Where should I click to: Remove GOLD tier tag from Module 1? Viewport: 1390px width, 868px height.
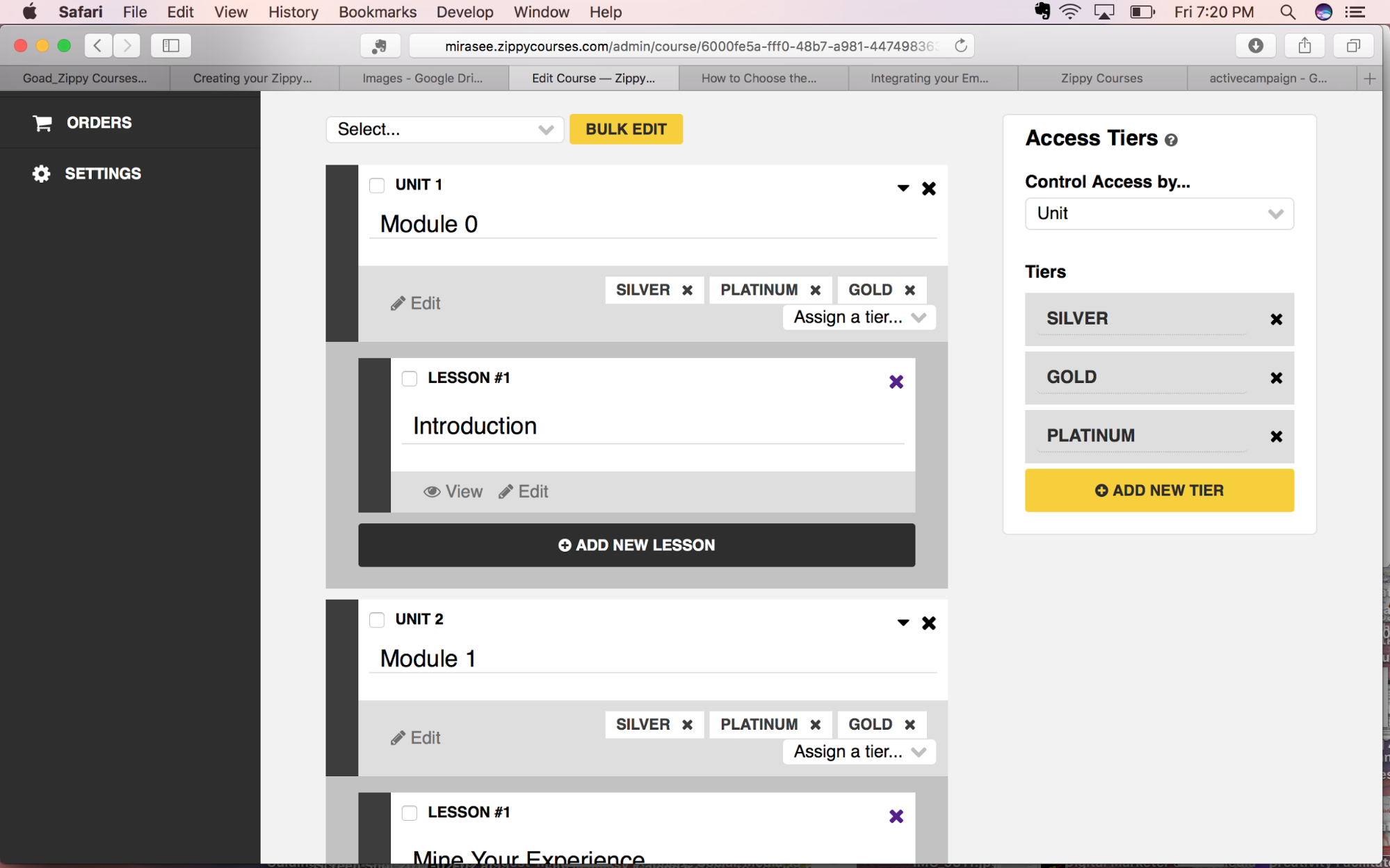pos(910,725)
